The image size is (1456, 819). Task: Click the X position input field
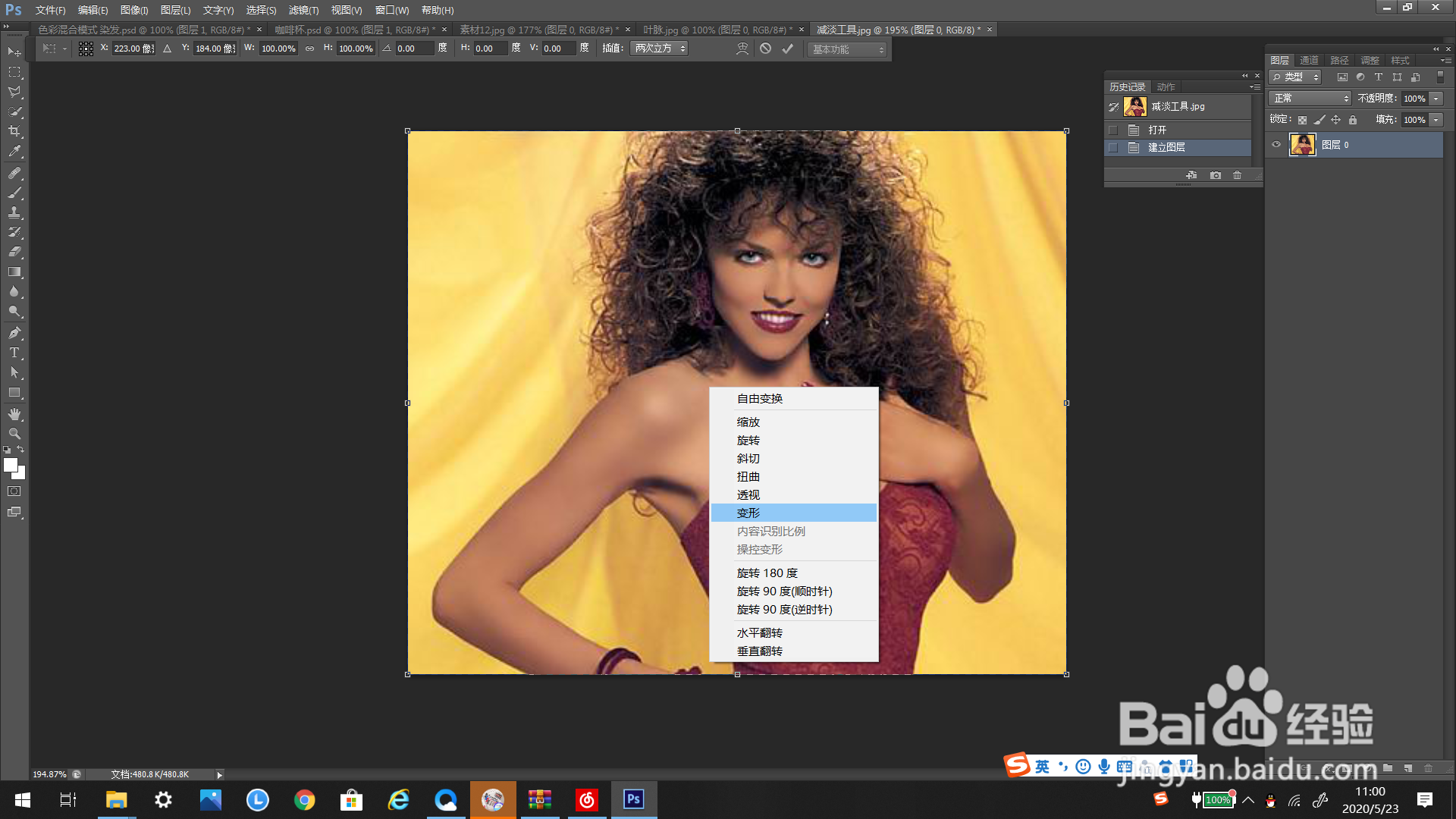coord(132,49)
